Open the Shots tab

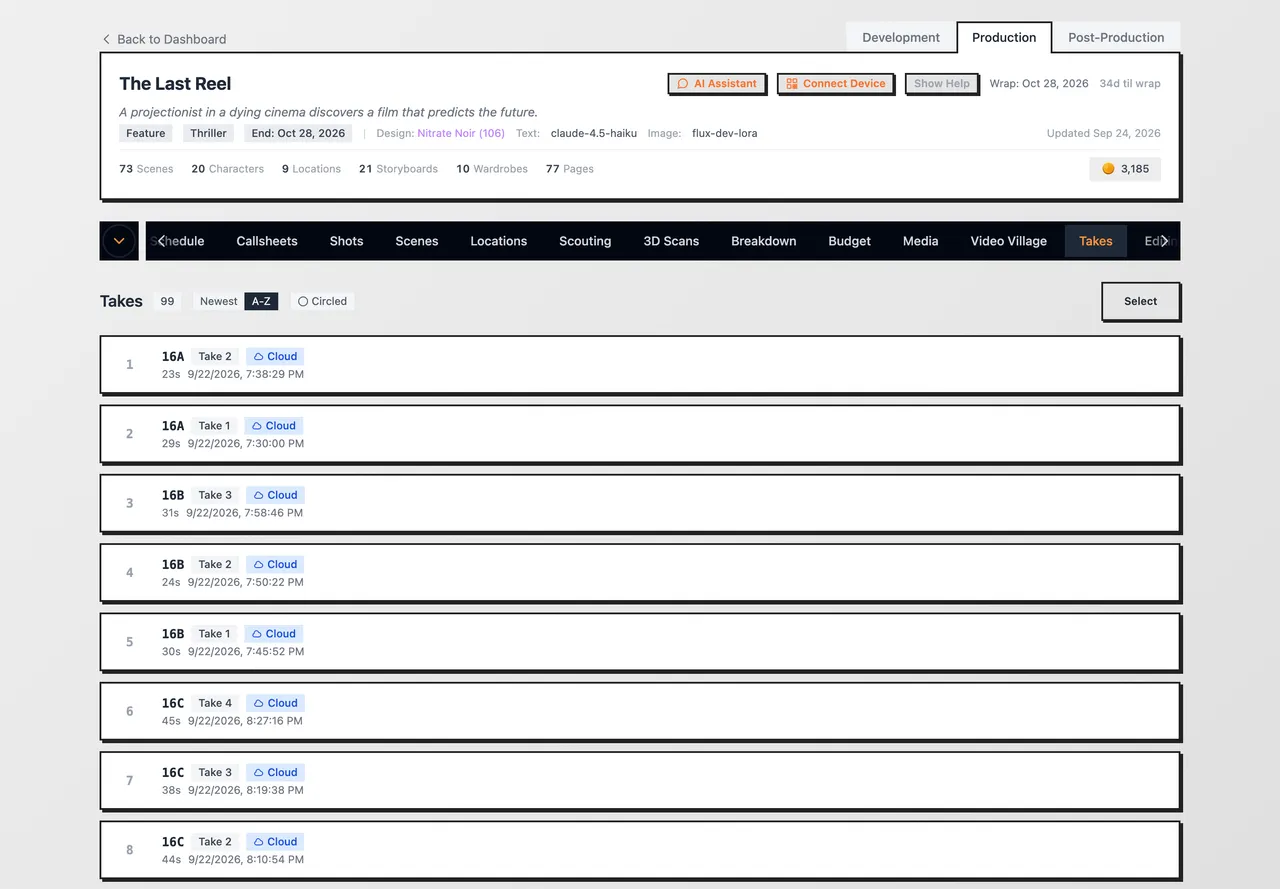pyautogui.click(x=346, y=241)
